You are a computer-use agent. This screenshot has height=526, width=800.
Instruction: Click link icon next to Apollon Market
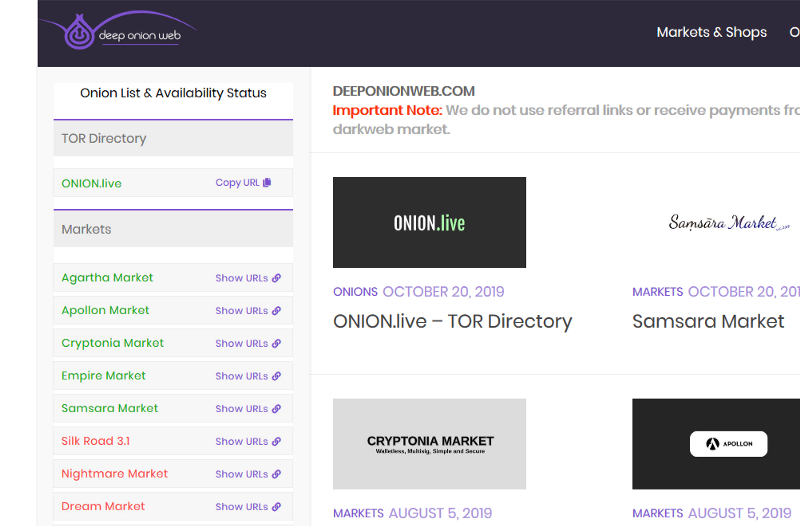tap(276, 311)
